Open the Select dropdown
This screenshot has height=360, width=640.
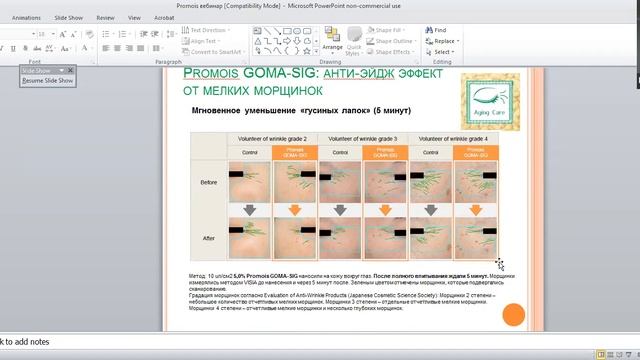tap(440, 52)
